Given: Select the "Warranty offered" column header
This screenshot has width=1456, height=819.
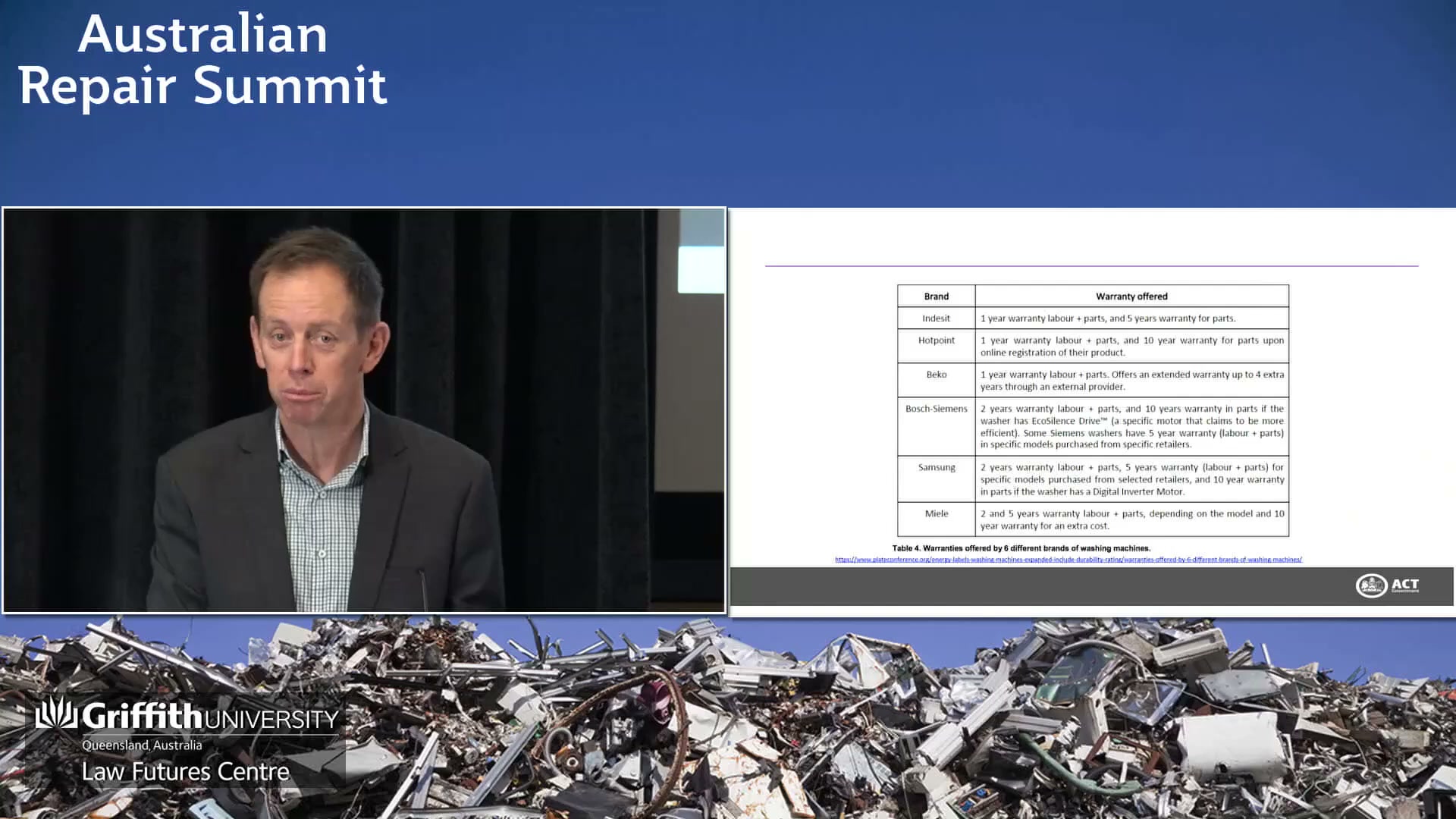Looking at the screenshot, I should click(x=1131, y=297).
